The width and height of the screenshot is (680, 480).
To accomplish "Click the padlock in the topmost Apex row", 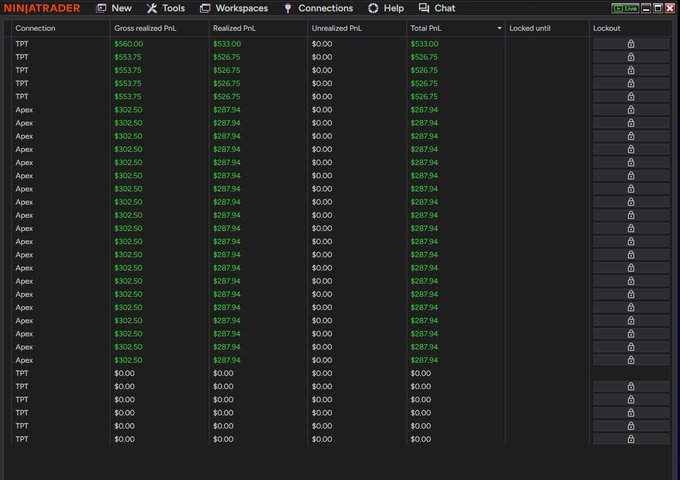I will (631, 110).
